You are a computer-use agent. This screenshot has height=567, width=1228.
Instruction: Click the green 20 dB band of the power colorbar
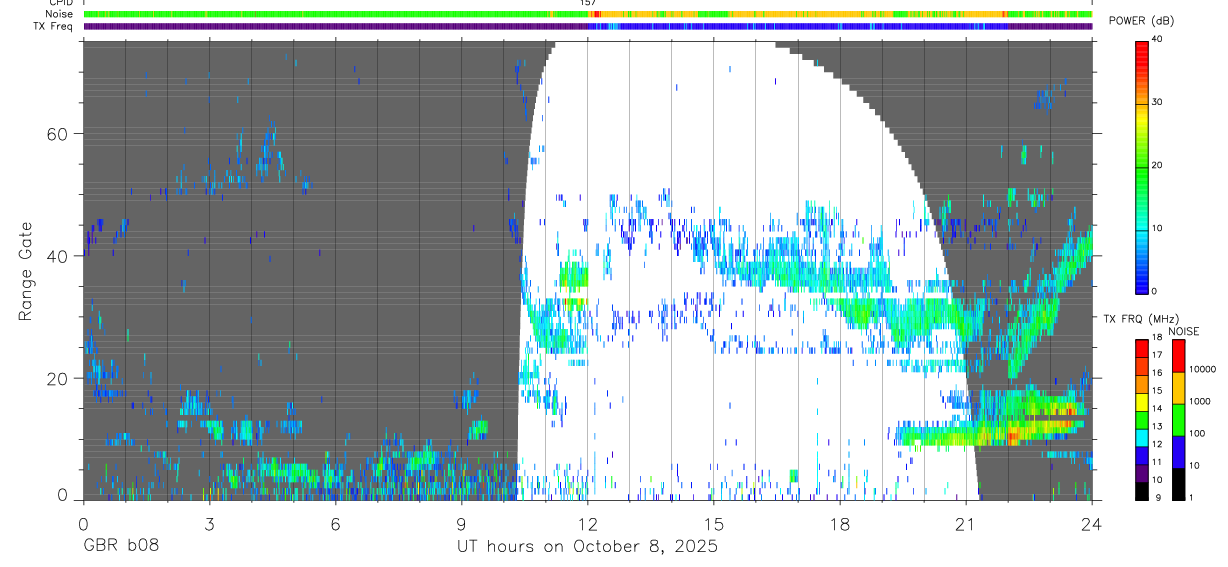1141,165
